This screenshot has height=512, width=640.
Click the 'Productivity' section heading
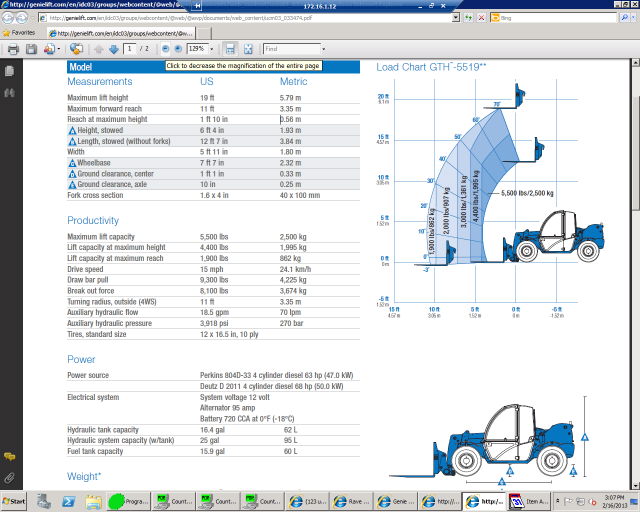93,220
